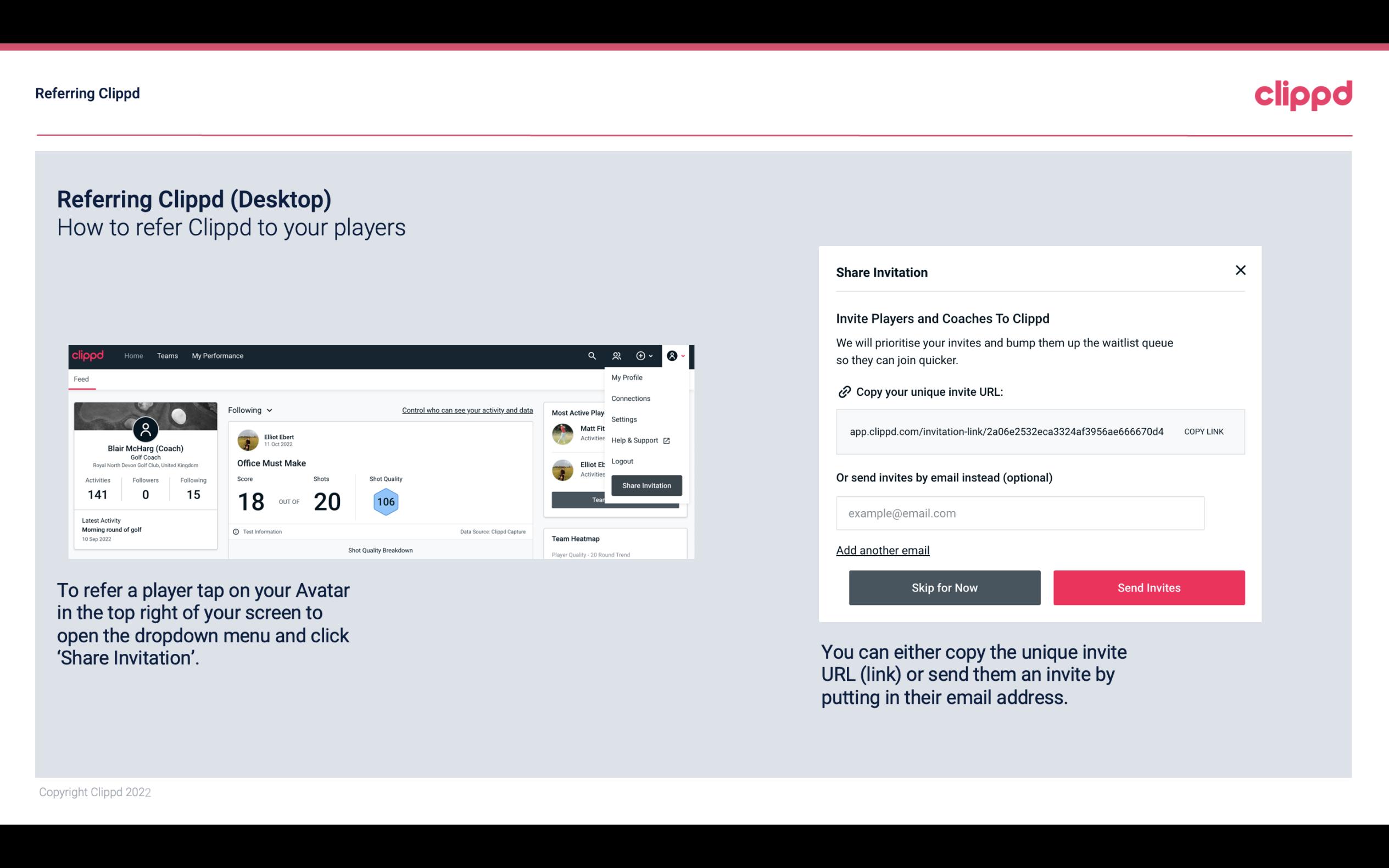Image resolution: width=1389 pixels, height=868 pixels.
Task: Click the Home tab in navigation bar
Action: tap(134, 356)
